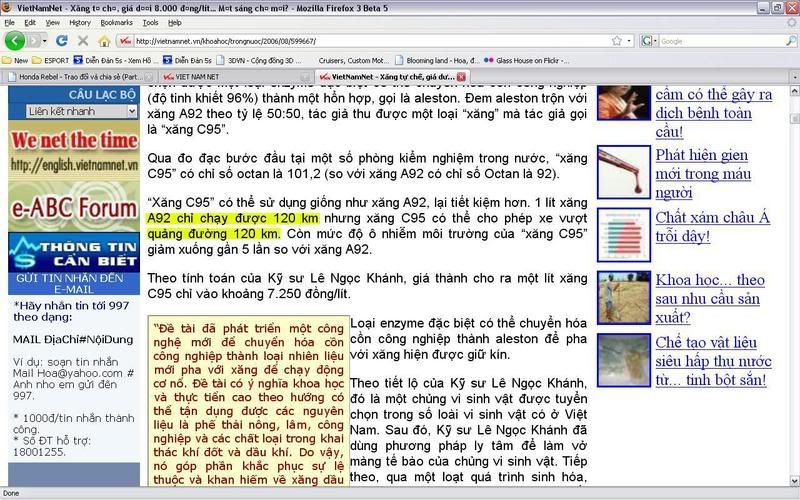
Task: Click the hand gesture thumbnail image
Action: point(624,103)
